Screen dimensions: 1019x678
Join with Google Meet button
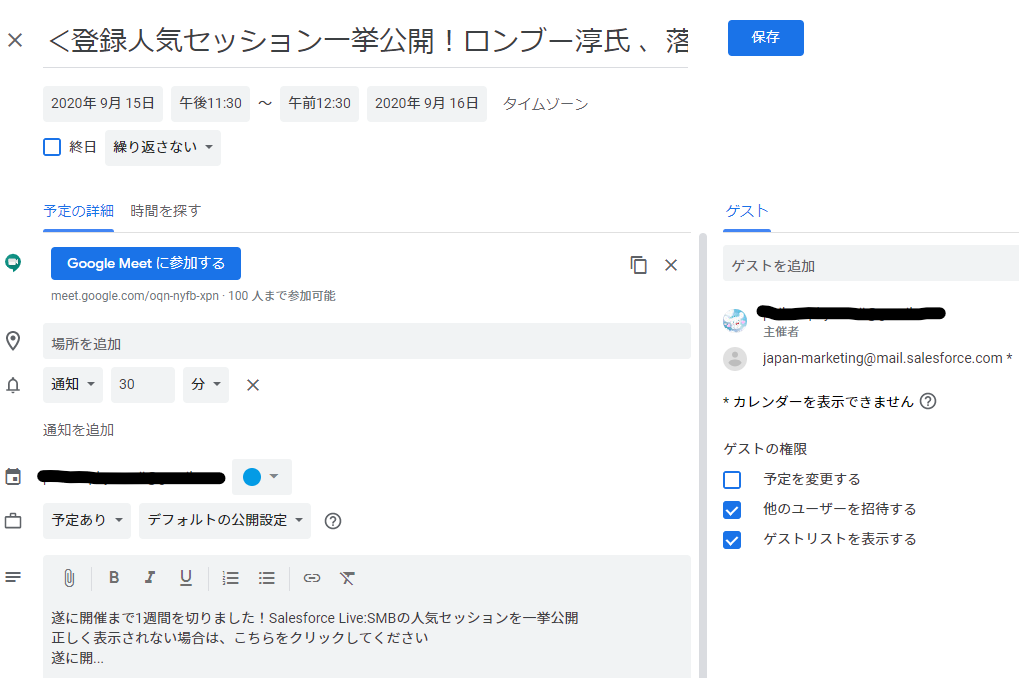coord(146,263)
